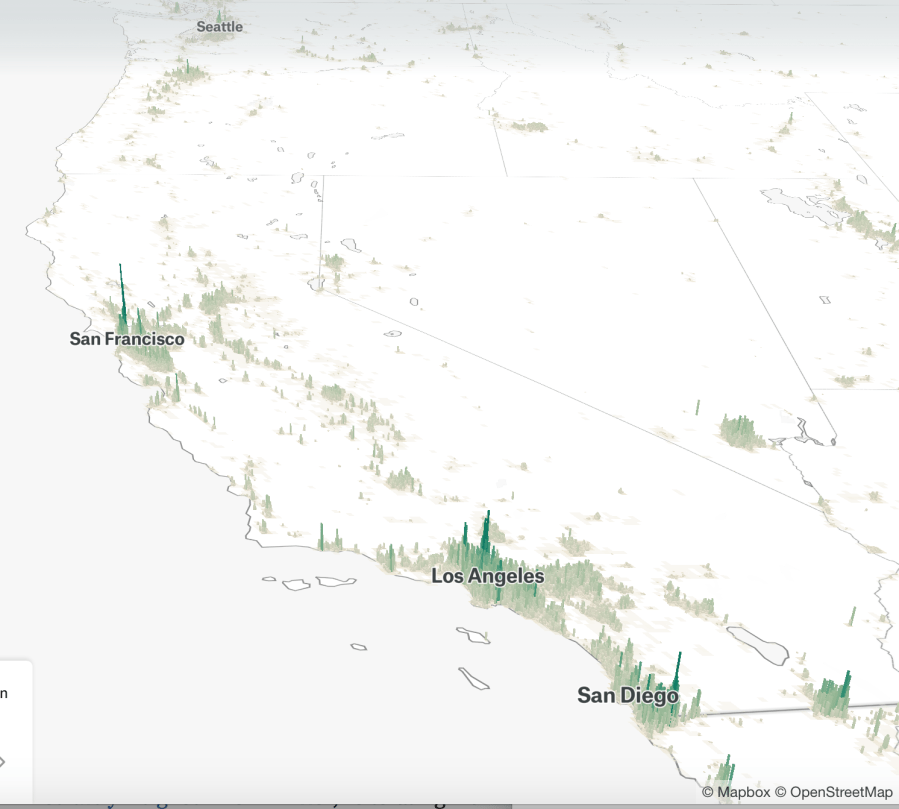
Task: Click the southernmost island outline off the coast
Action: point(474,677)
